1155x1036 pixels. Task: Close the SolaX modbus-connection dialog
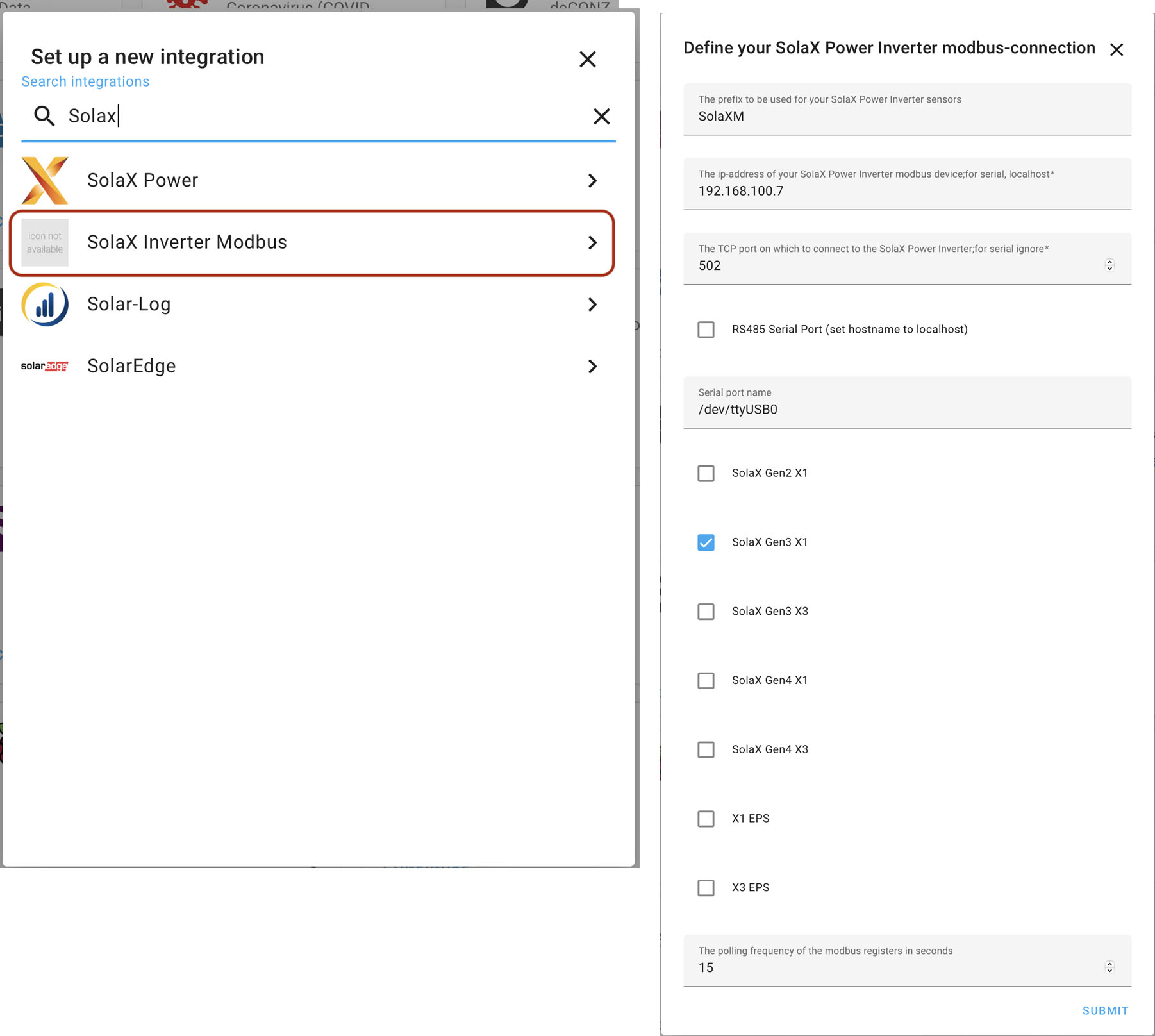[1117, 49]
